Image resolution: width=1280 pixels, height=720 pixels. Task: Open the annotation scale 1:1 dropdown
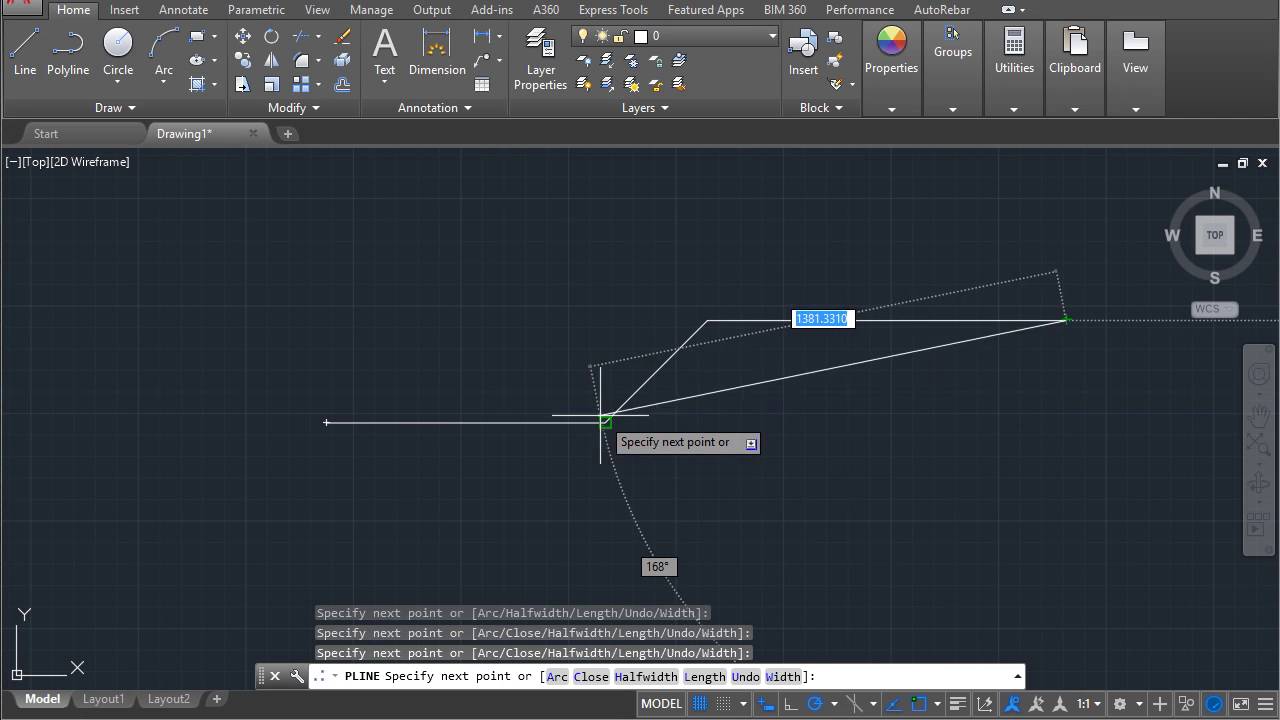pyautogui.click(x=1088, y=703)
